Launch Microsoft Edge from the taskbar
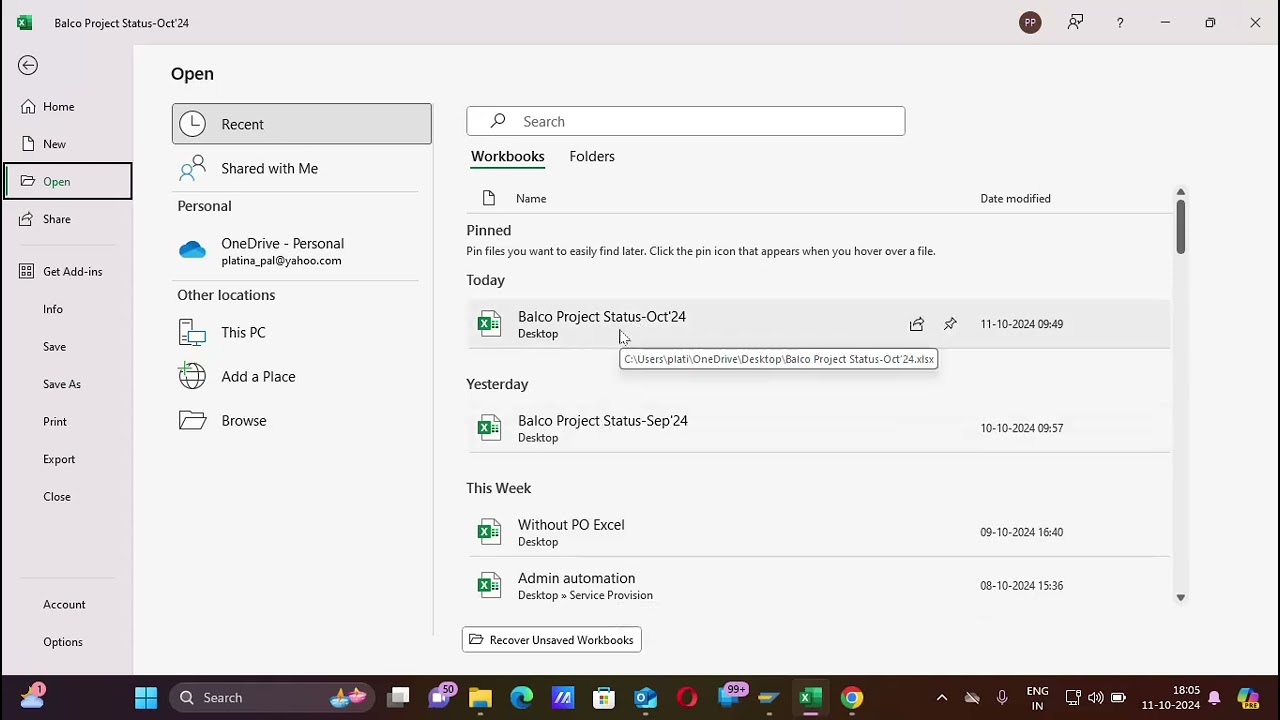 pyautogui.click(x=522, y=698)
